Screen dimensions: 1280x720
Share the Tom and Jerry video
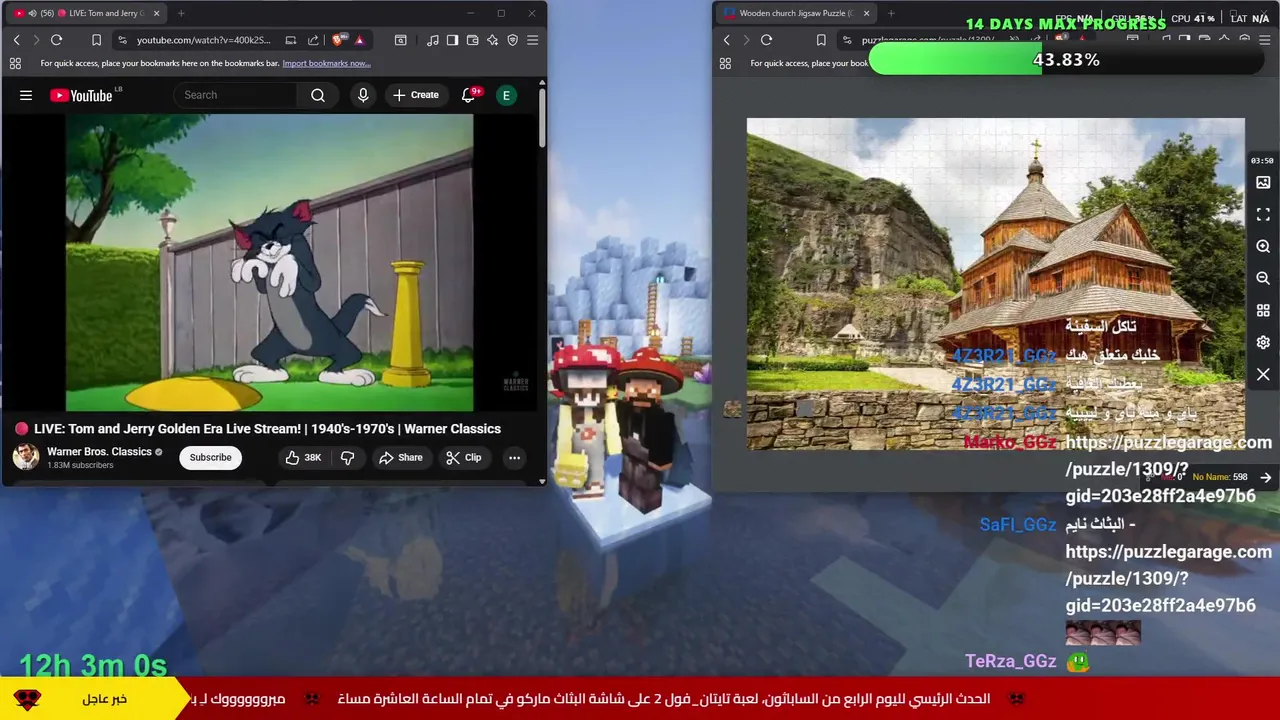(400, 457)
